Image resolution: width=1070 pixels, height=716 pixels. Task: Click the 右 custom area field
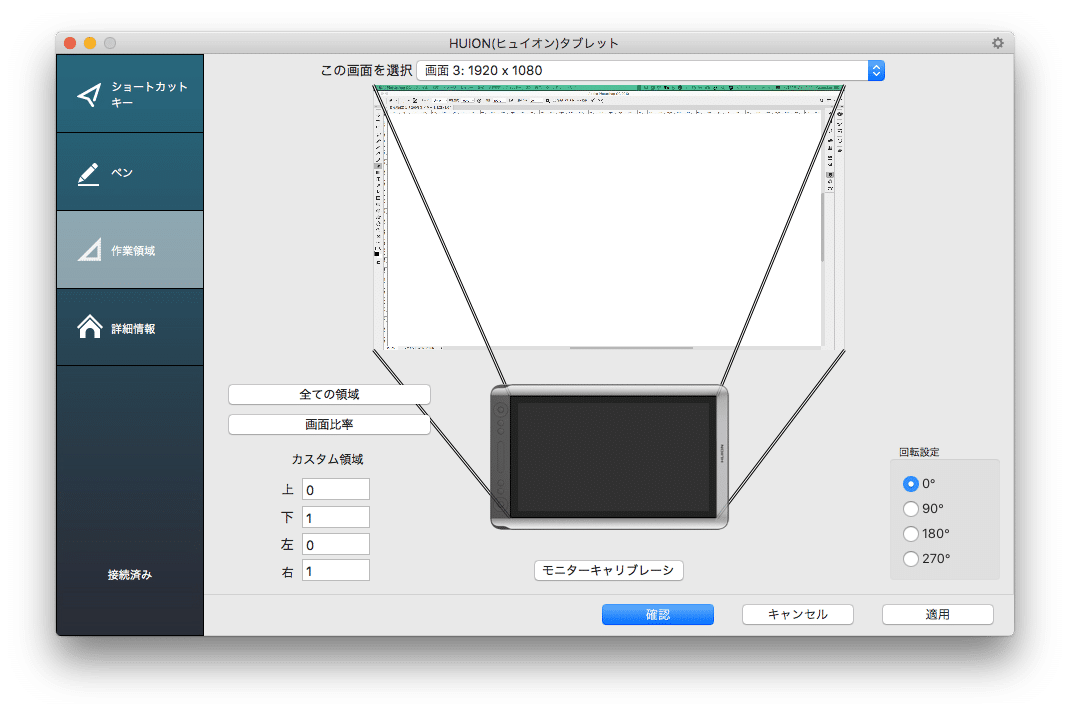click(335, 570)
